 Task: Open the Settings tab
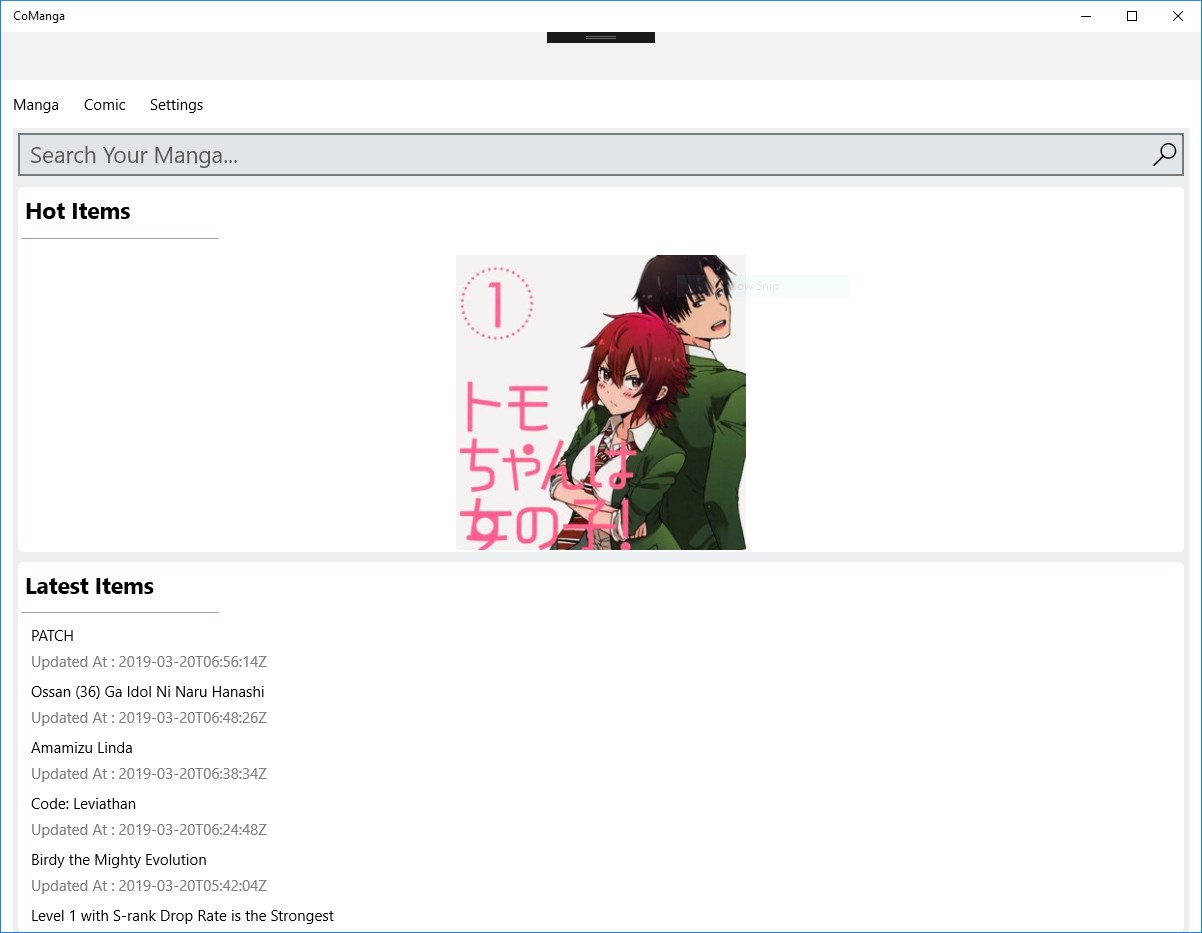click(x=177, y=105)
